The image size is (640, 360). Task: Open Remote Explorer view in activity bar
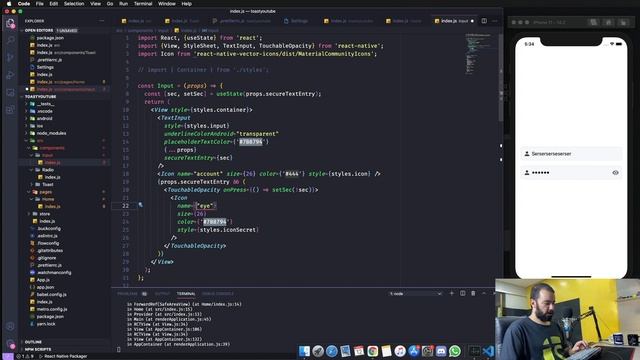(x=10, y=93)
